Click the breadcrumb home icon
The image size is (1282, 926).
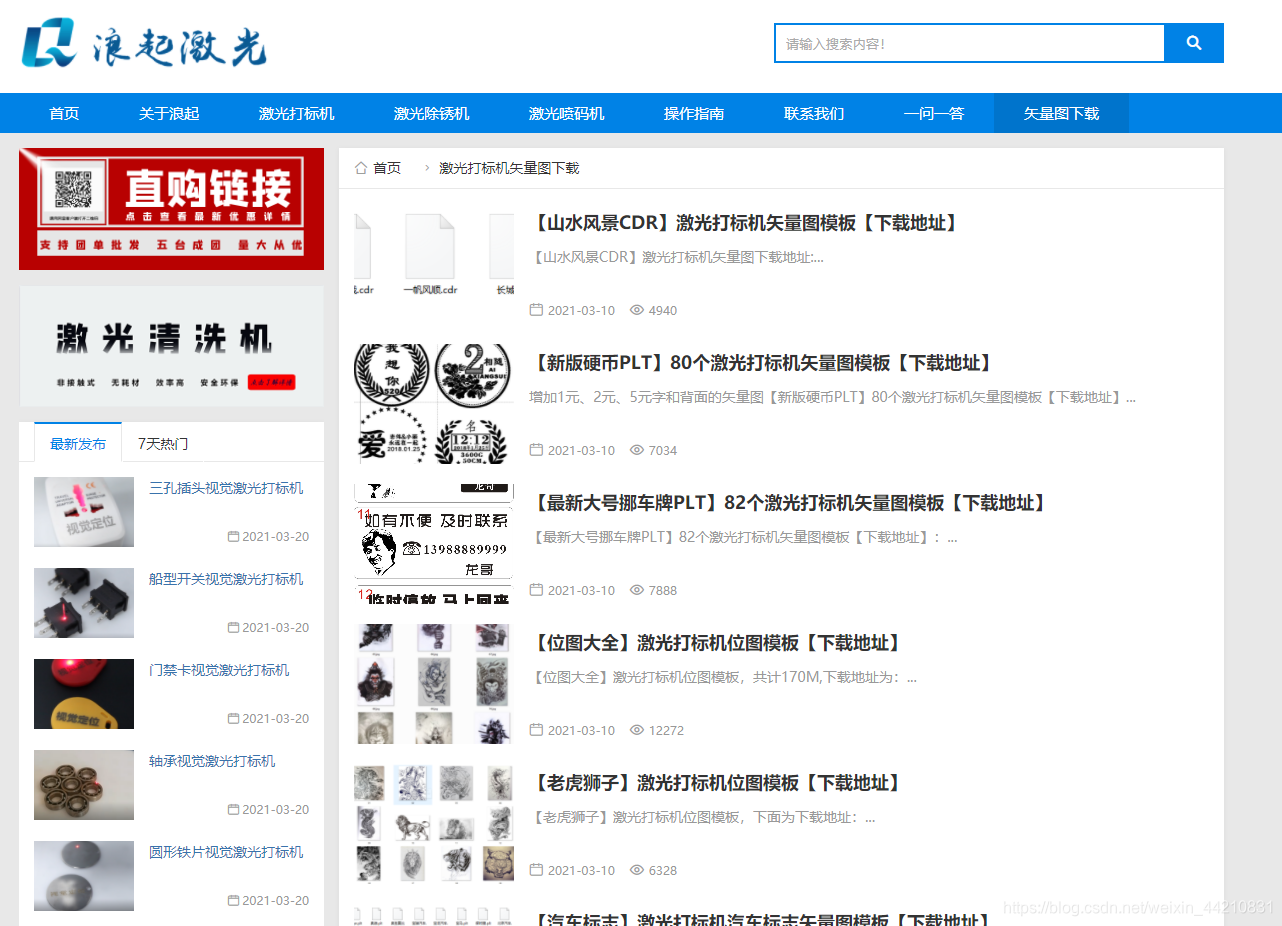[361, 168]
